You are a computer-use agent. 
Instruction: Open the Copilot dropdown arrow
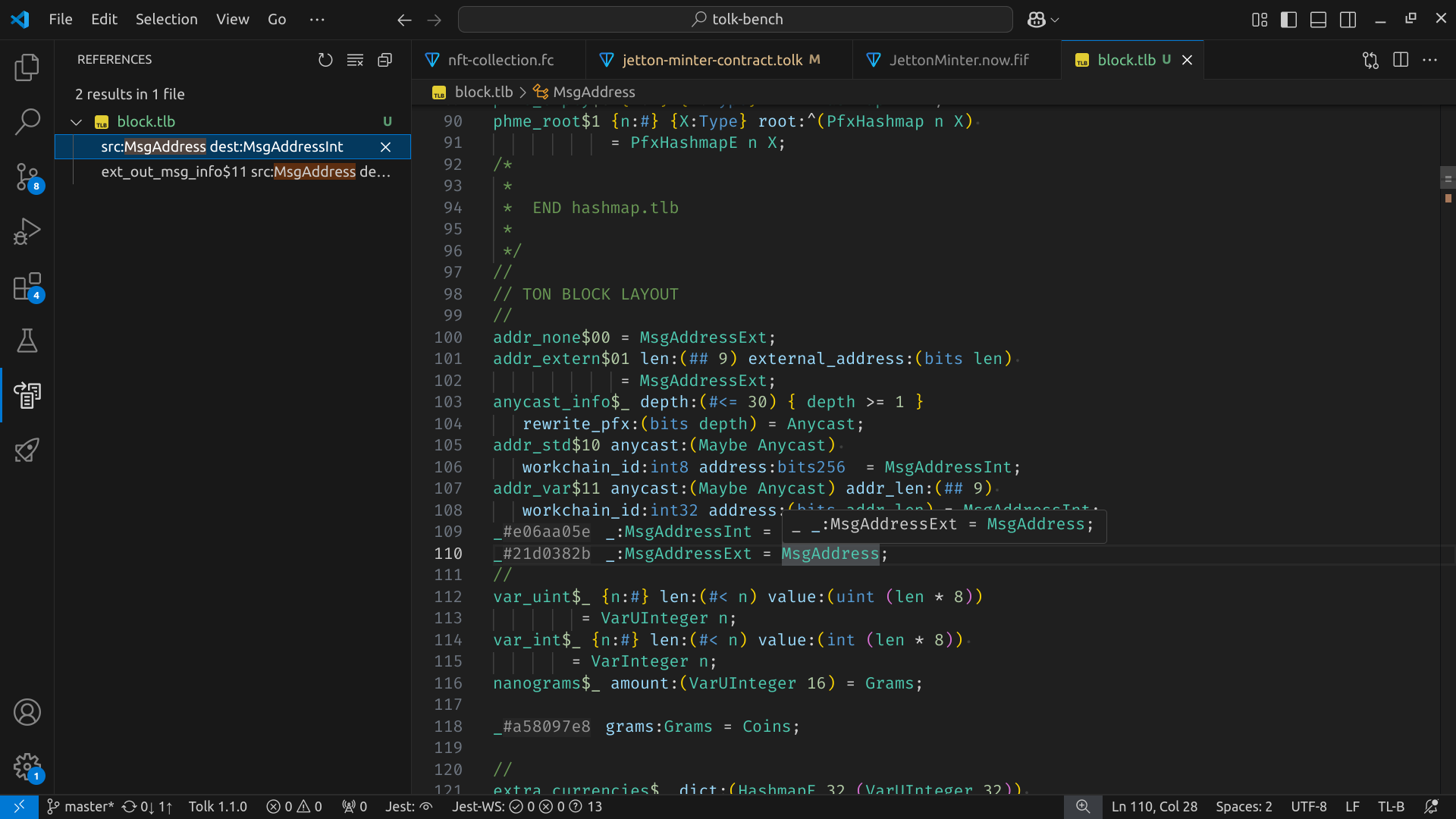(x=1055, y=20)
